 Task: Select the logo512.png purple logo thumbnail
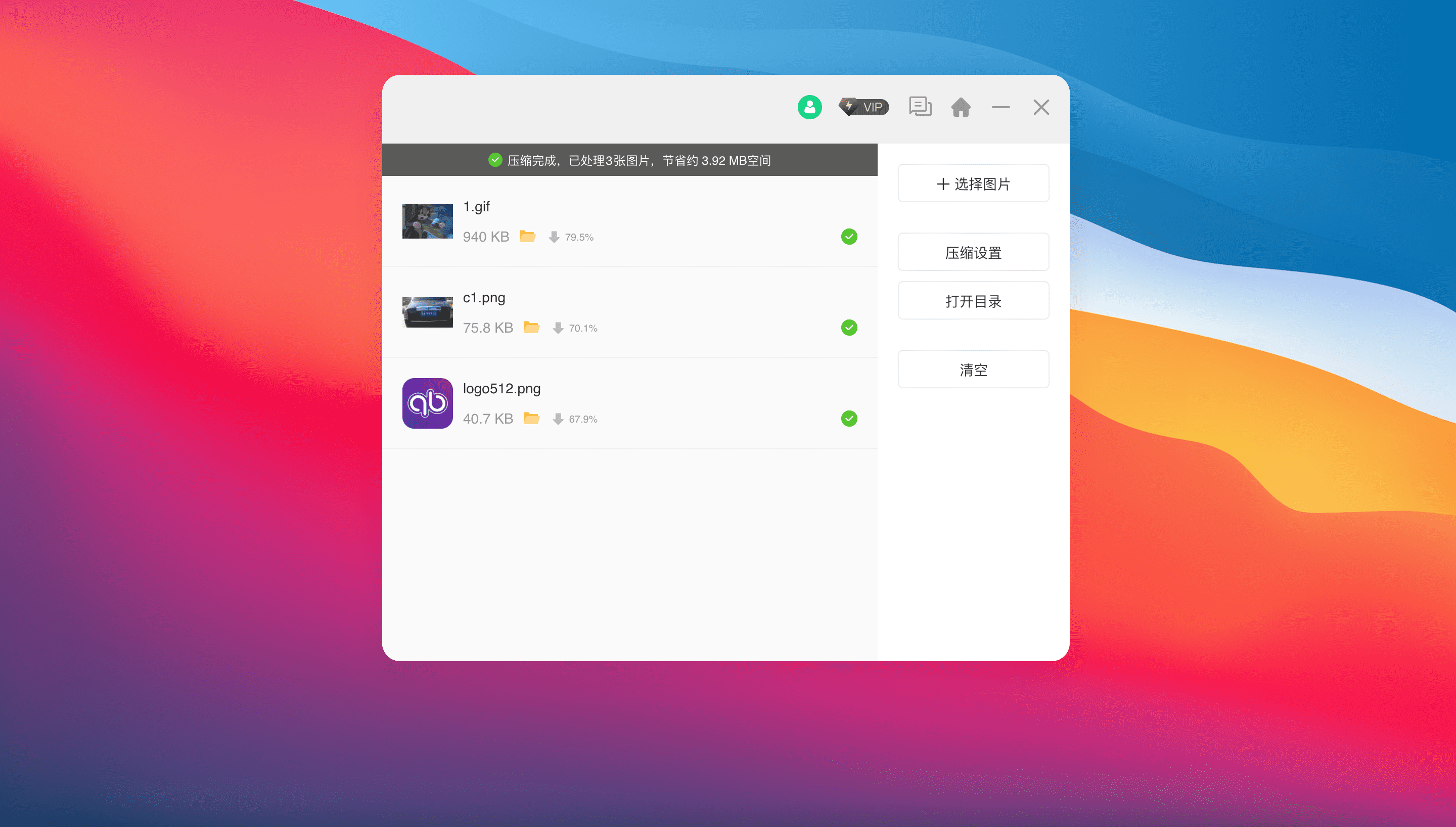[x=428, y=403]
